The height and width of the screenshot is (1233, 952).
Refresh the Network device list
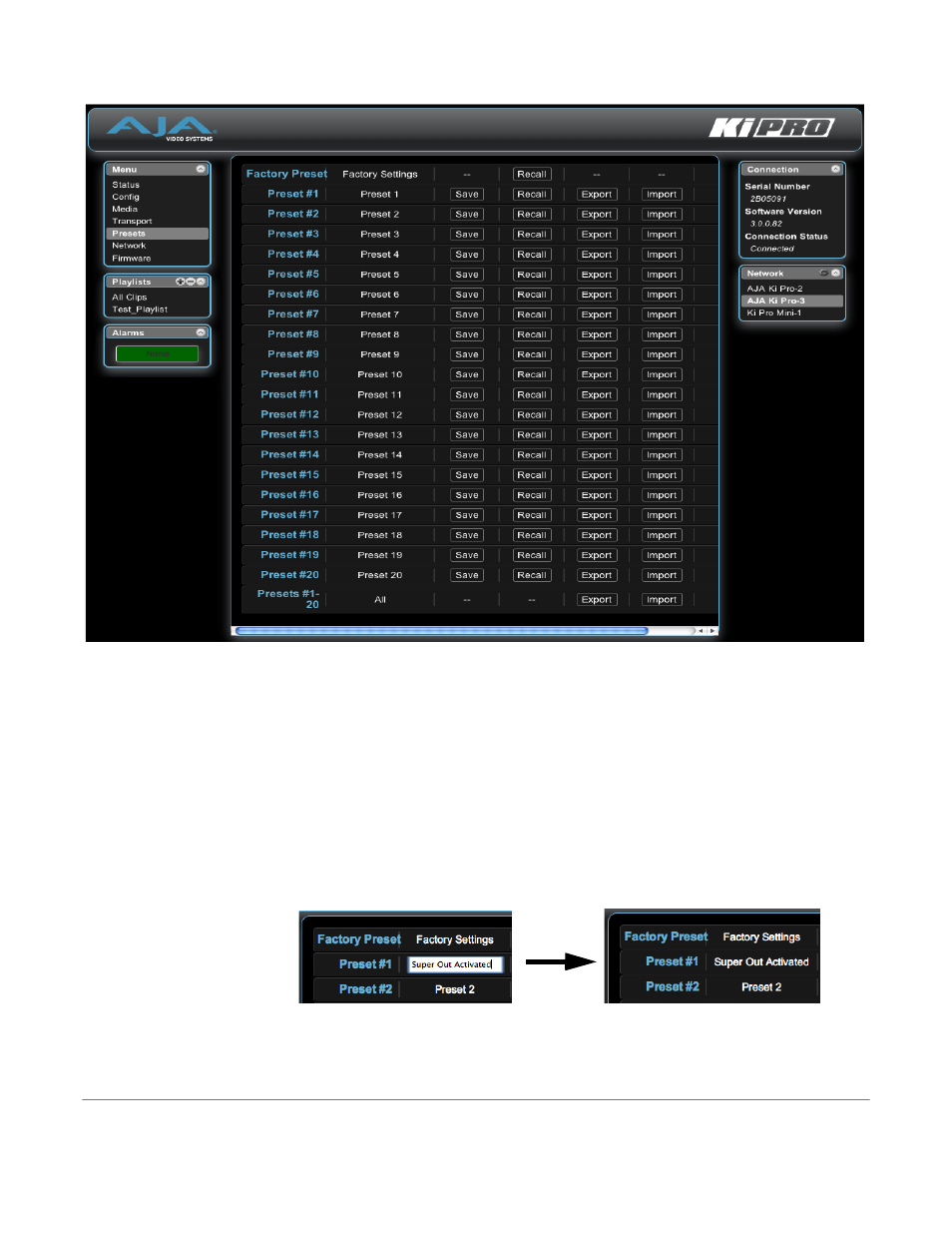click(x=824, y=273)
